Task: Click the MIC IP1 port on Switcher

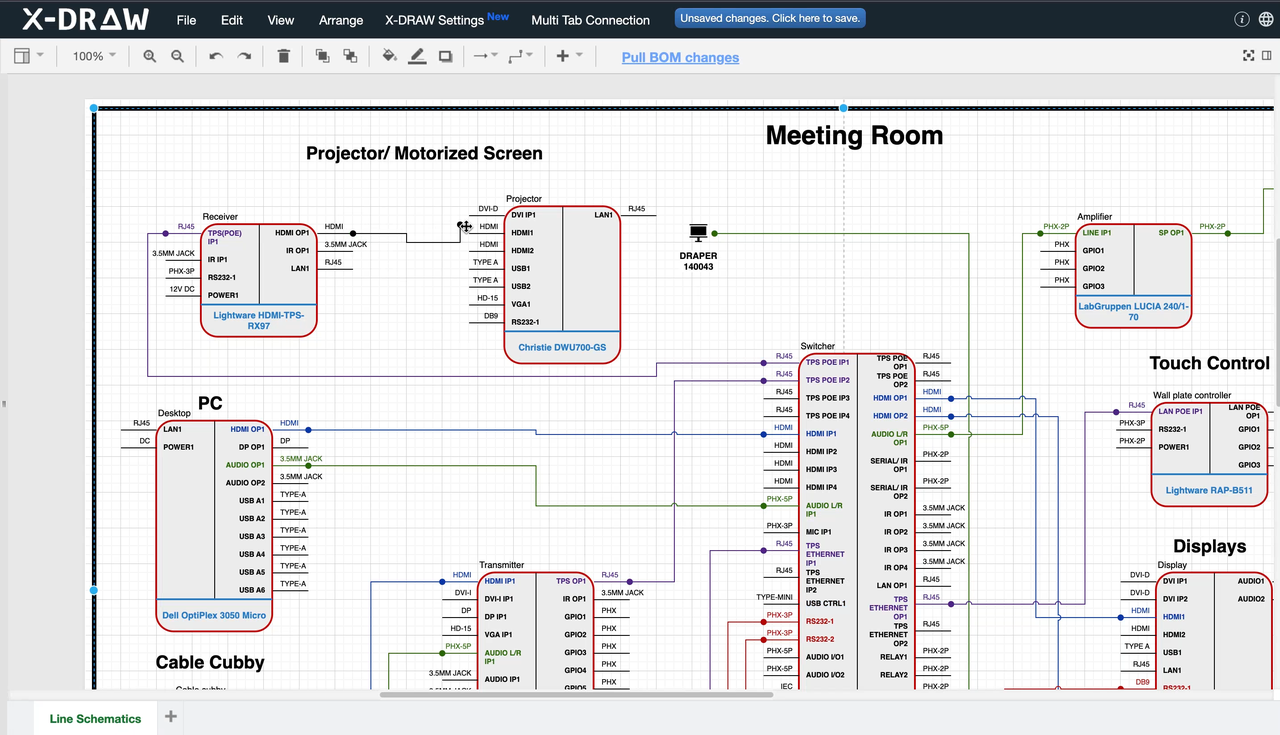Action: point(820,532)
